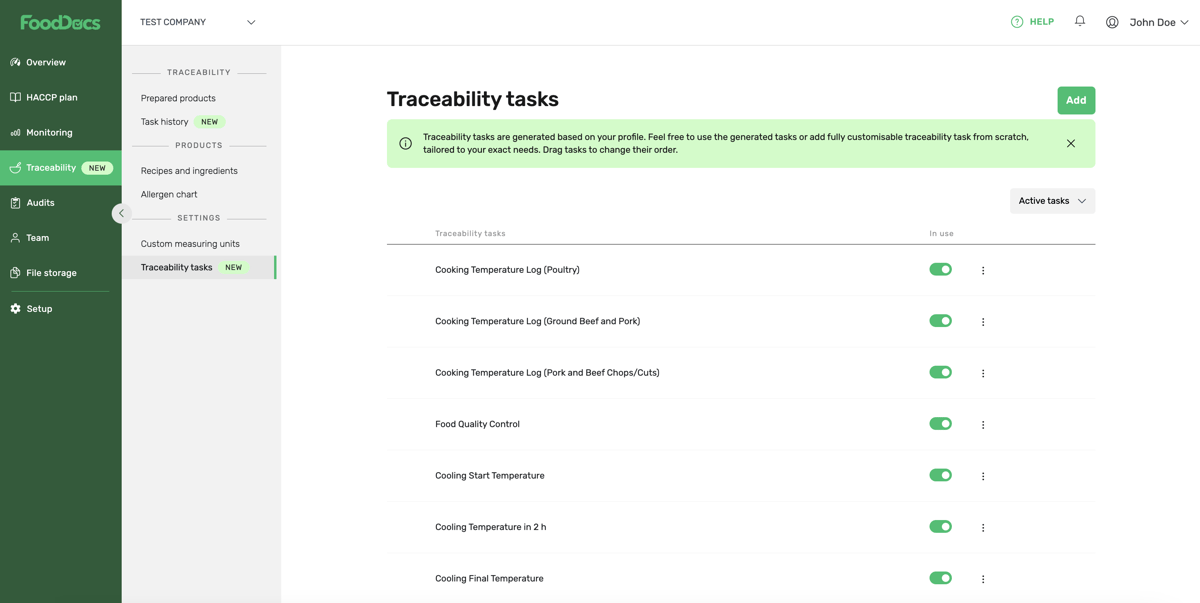Turn off the Cooling Start Temperature task
The image size is (1200, 603).
pos(940,475)
